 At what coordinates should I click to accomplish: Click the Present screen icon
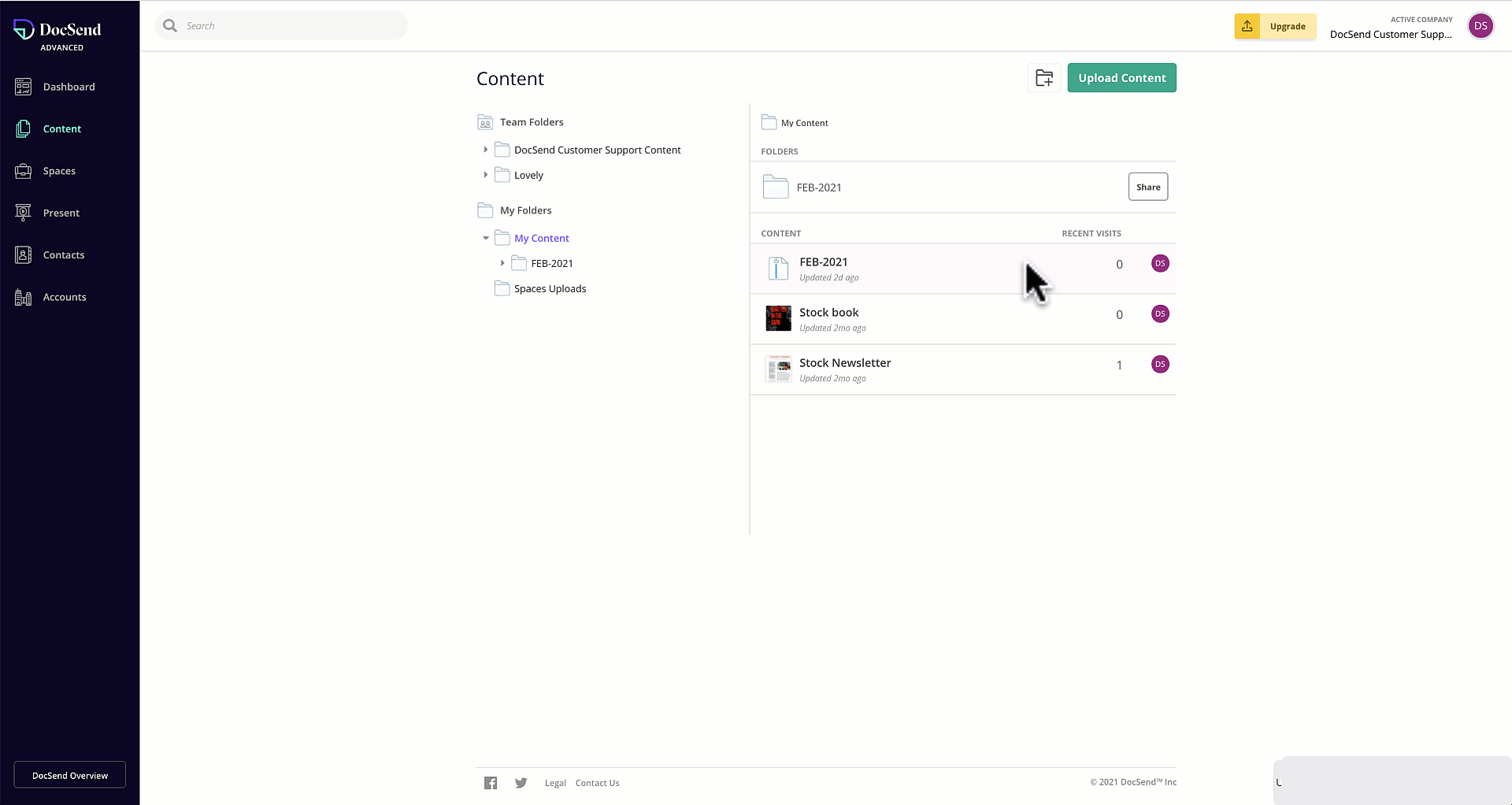(x=24, y=213)
